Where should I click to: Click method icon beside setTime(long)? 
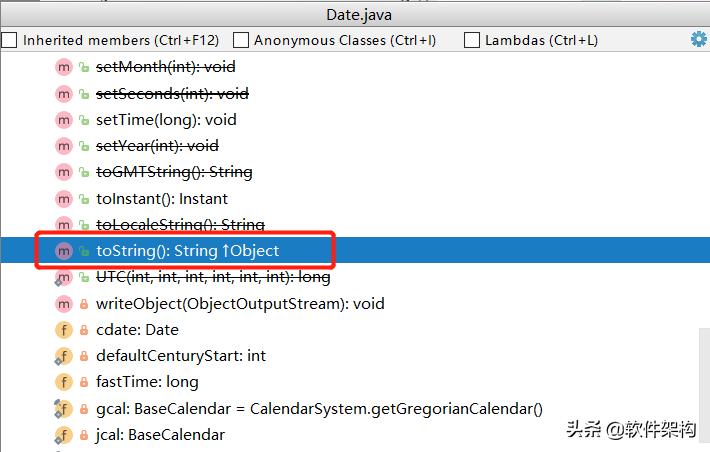point(64,120)
